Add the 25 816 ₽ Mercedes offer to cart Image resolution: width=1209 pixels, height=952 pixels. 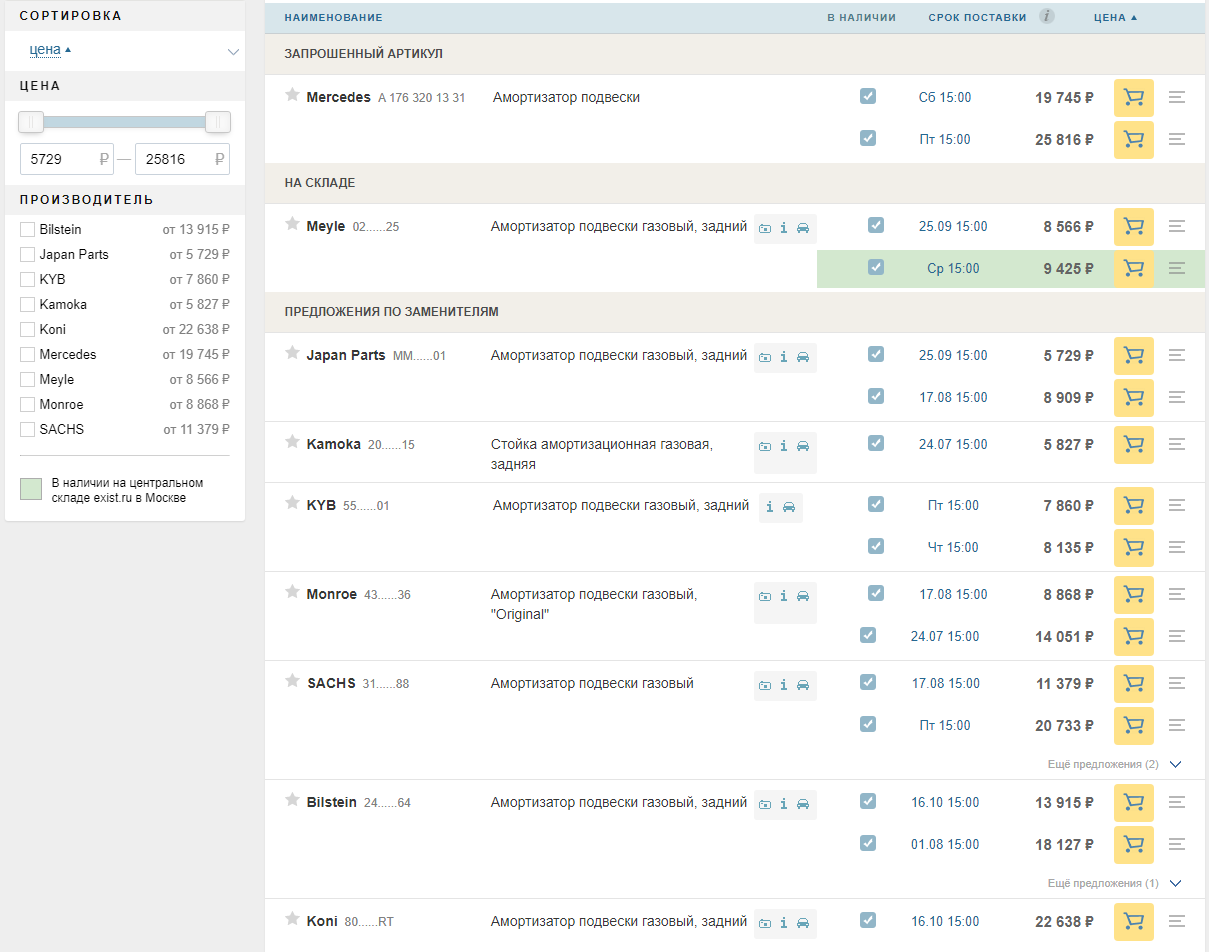point(1133,140)
